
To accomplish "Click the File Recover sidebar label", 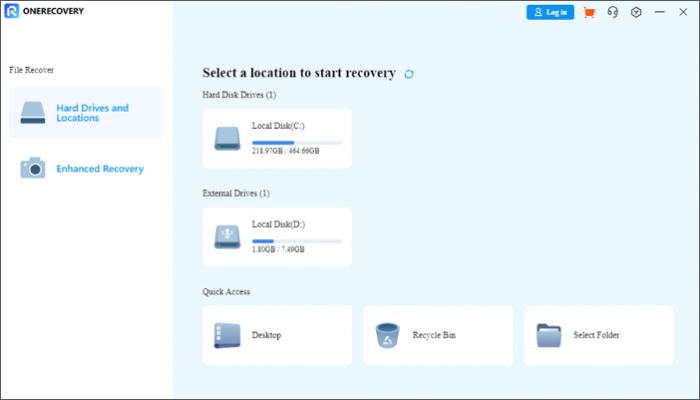I will click(x=32, y=70).
